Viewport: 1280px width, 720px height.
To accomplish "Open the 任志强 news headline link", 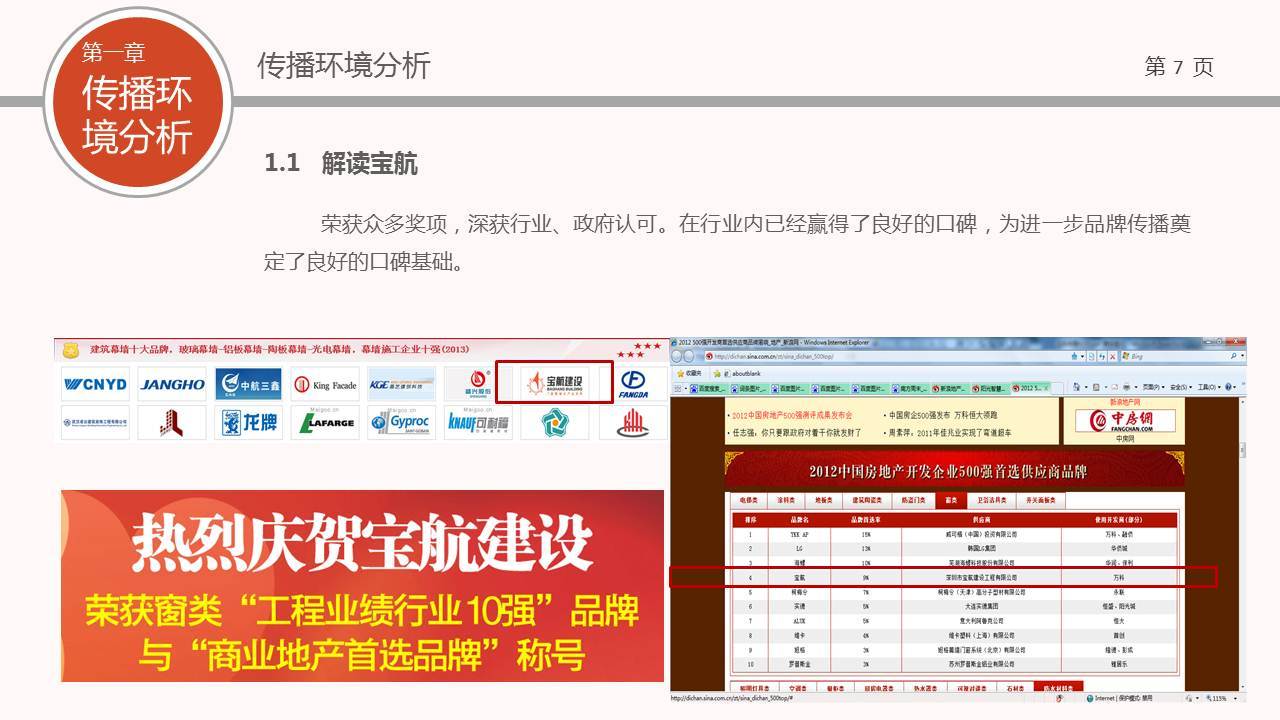I will point(796,433).
